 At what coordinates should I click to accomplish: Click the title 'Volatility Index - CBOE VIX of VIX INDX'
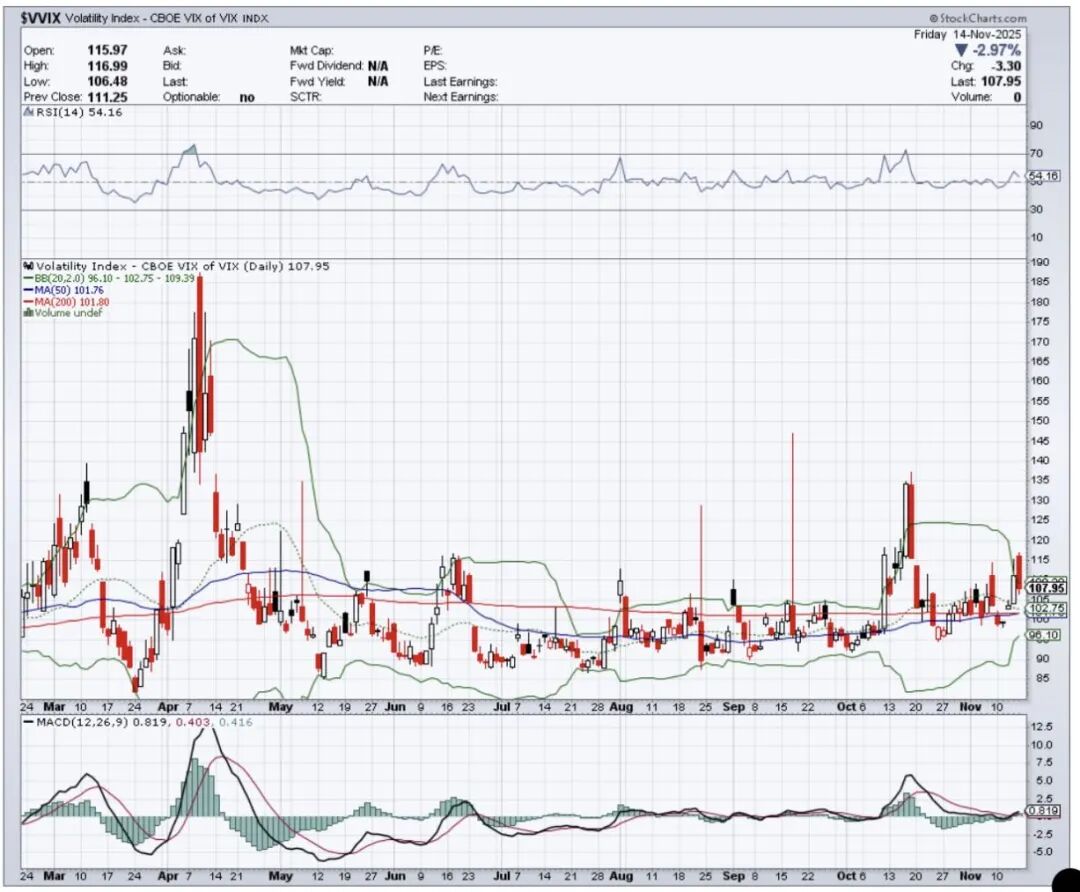(x=167, y=19)
